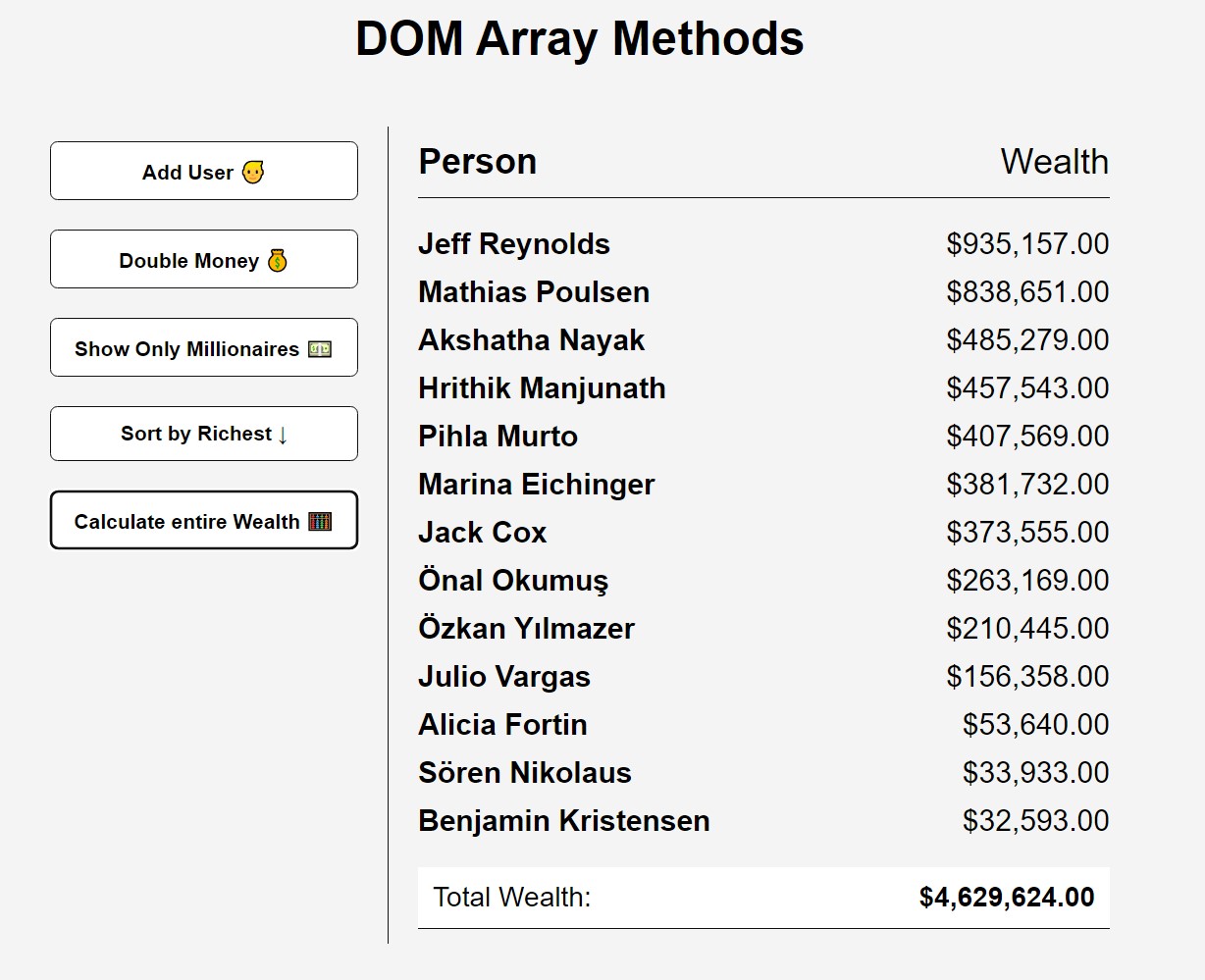
Task: Click the Person column header
Action: click(478, 162)
